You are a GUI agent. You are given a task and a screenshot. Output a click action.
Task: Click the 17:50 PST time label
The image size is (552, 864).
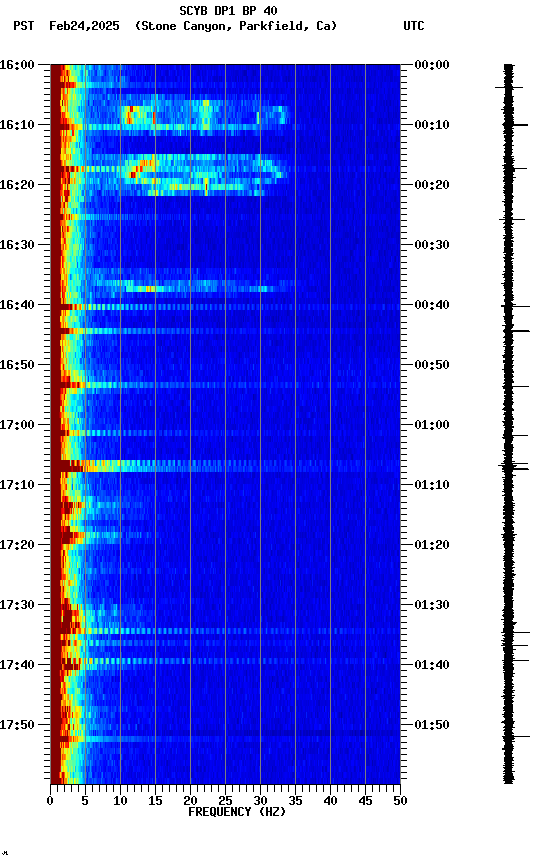pos(17,725)
